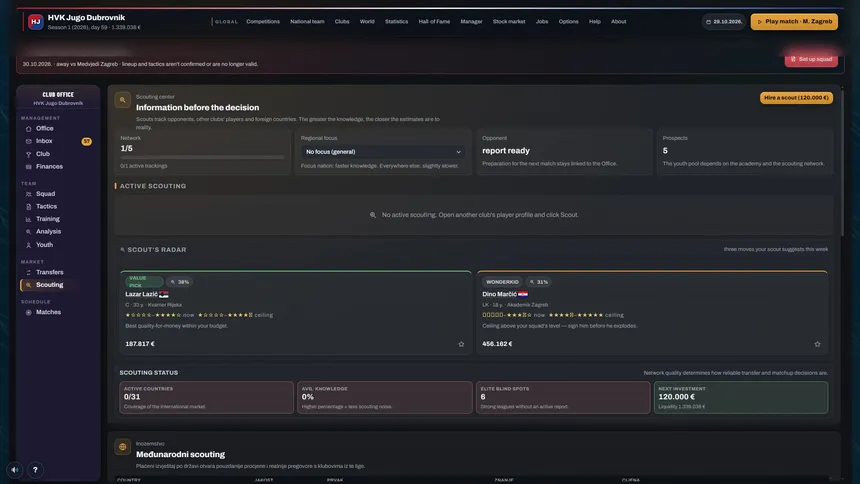Open the Lazar Lazić player card
860x484 pixels.
(x=296, y=312)
